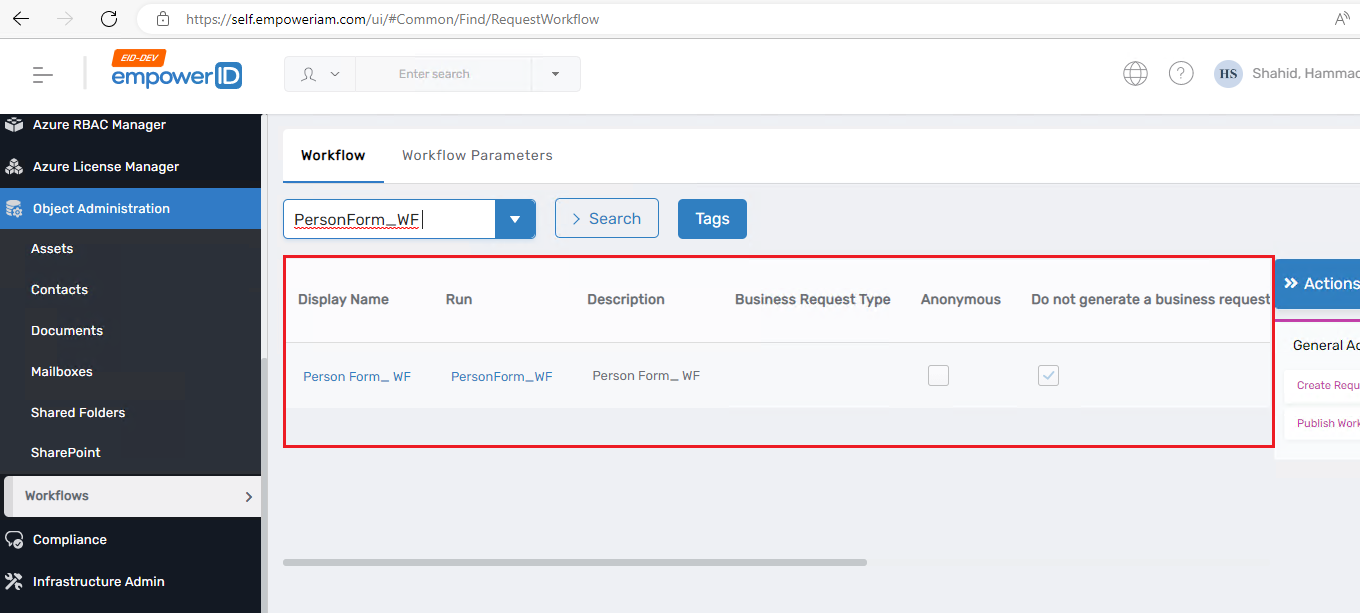1360x613 pixels.
Task: Click the PersonForm_WF search input
Action: (x=389, y=219)
